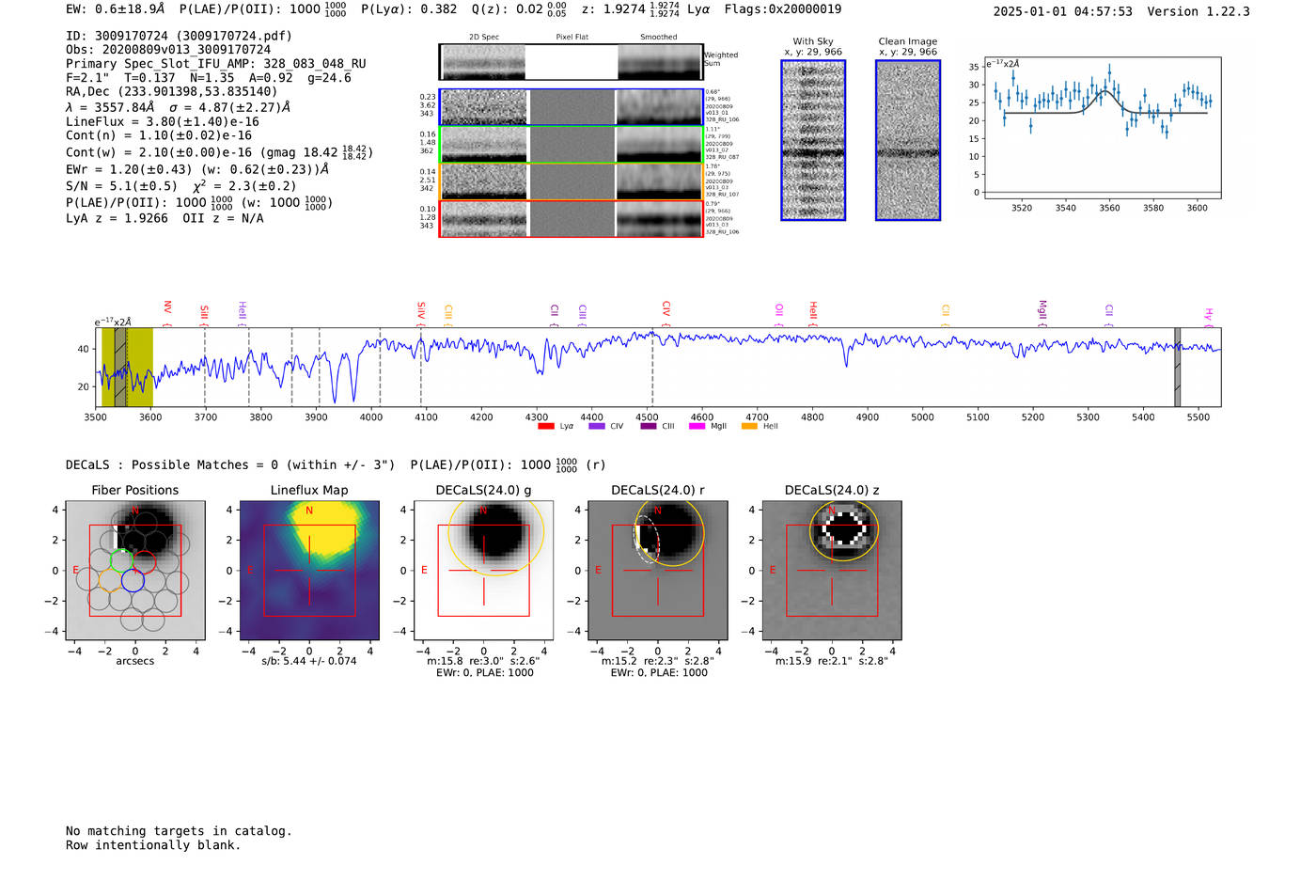The height and width of the screenshot is (896, 1316).
Task: Click the EW: 0.6±18.9Å header value
Action: 116,8
